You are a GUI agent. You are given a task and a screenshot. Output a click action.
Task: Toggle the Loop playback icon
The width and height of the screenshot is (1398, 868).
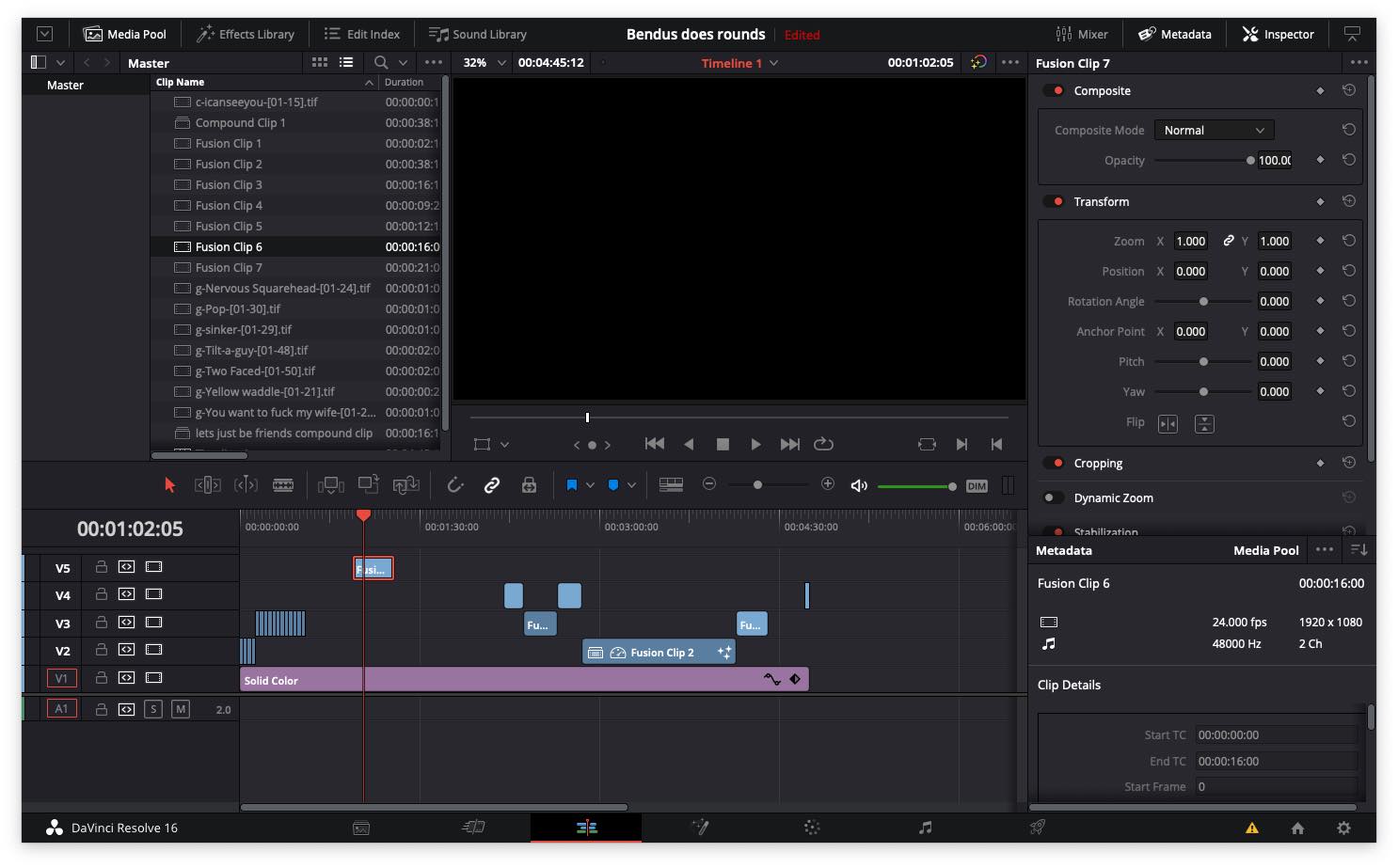pos(823,444)
